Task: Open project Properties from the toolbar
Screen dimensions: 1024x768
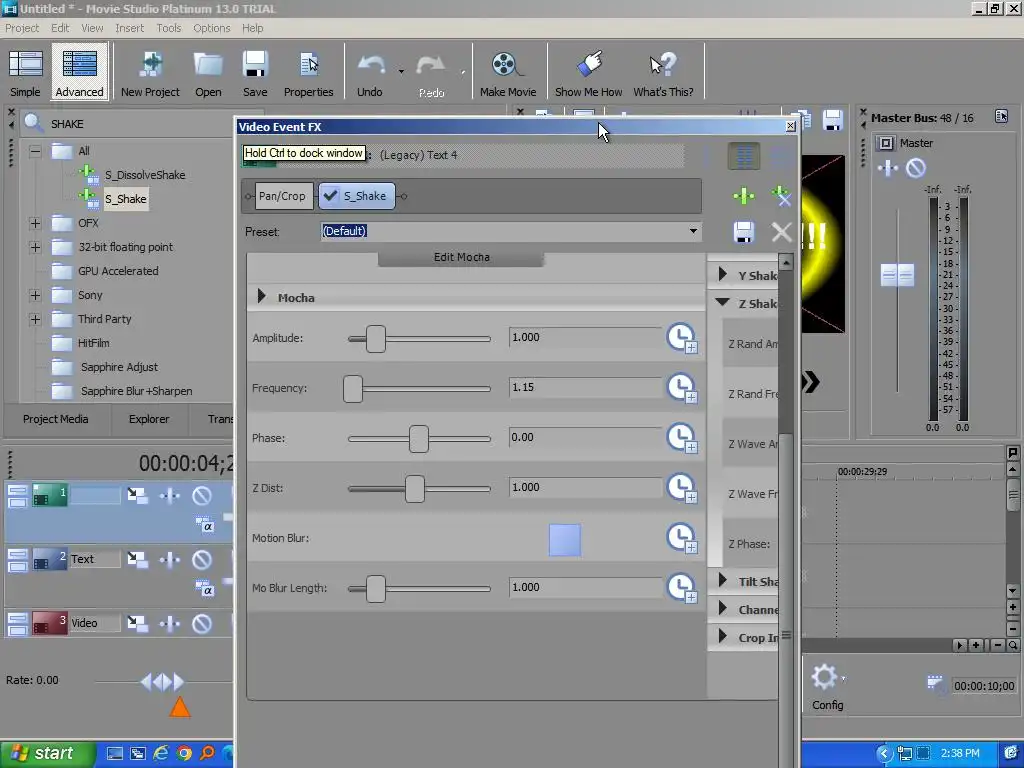Action: [308, 73]
